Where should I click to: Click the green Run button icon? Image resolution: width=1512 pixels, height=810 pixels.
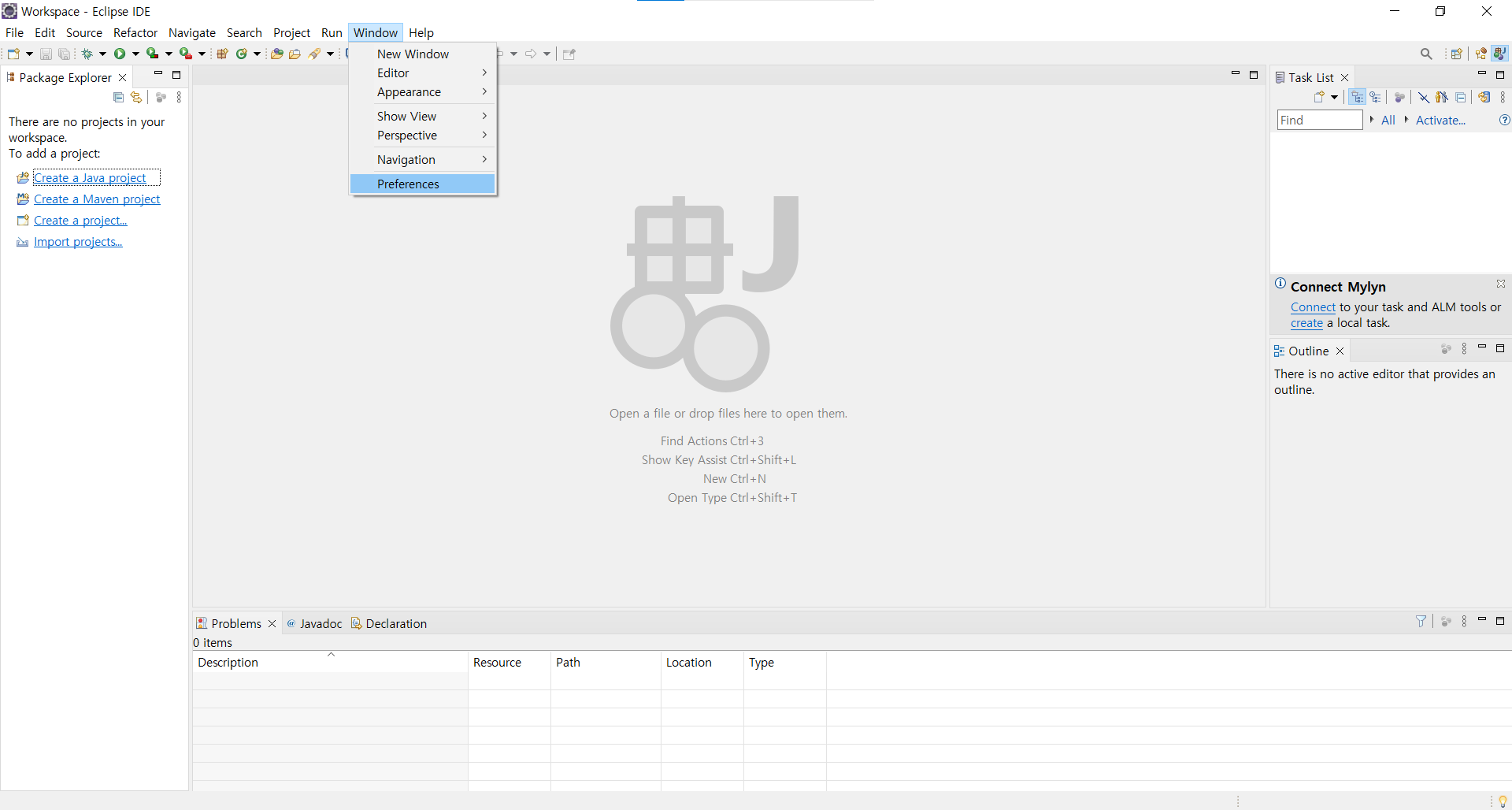coord(120,54)
